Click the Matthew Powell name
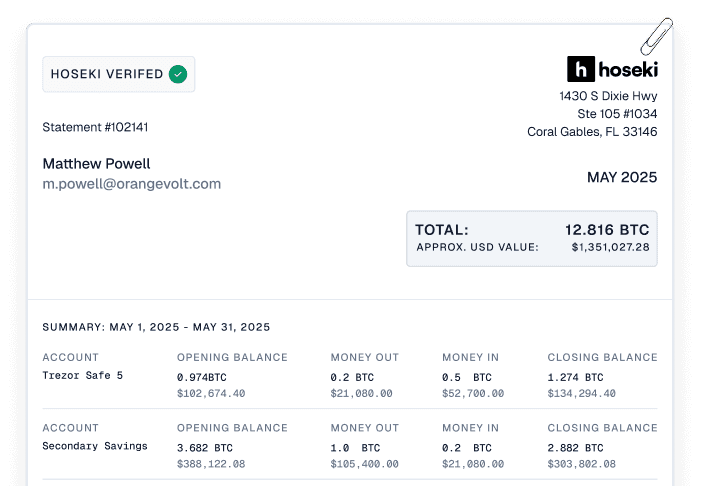The height and width of the screenshot is (486, 703). pyautogui.click(x=96, y=163)
